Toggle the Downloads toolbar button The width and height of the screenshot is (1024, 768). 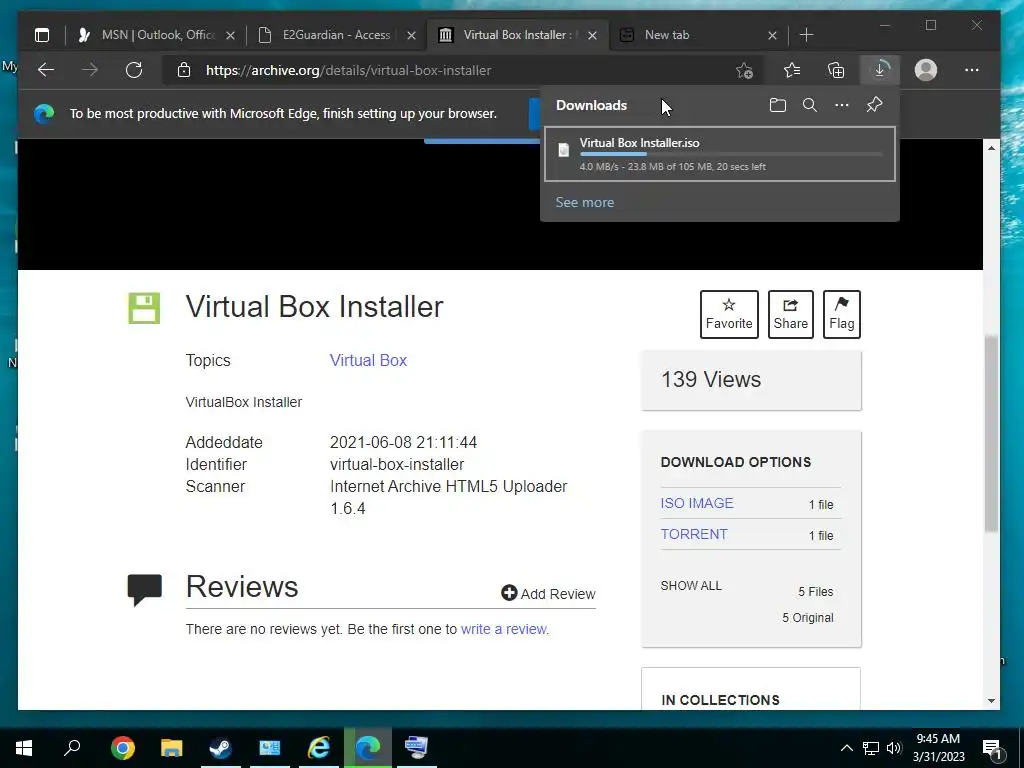pos(880,69)
